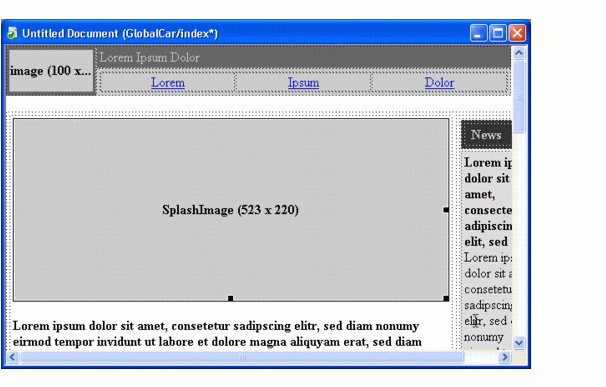Image resolution: width=606 pixels, height=387 pixels.
Task: Open the Dolor navigation link
Action: 439,82
